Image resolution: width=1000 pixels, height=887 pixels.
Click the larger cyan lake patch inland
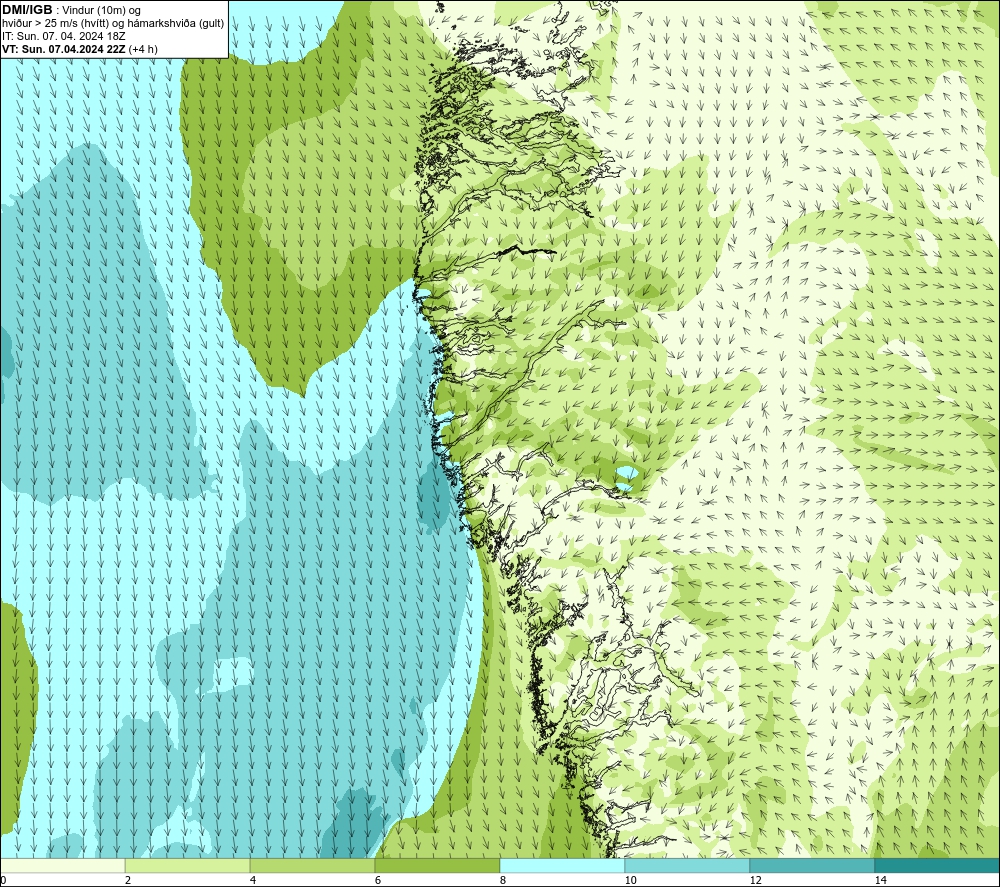[625, 474]
